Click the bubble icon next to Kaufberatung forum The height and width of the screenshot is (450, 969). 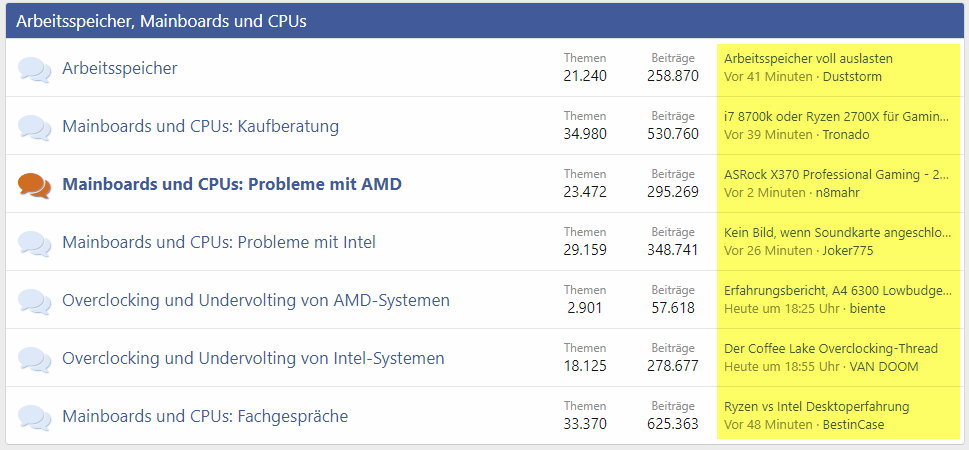coord(34,127)
